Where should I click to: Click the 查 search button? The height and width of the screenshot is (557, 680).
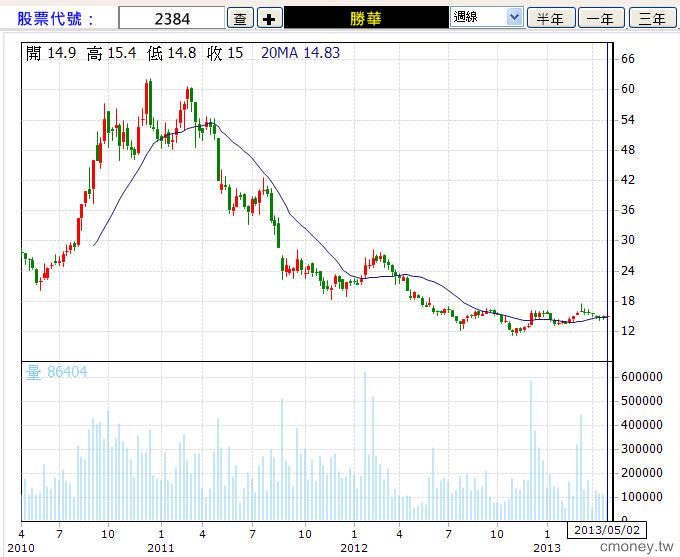coord(240,19)
